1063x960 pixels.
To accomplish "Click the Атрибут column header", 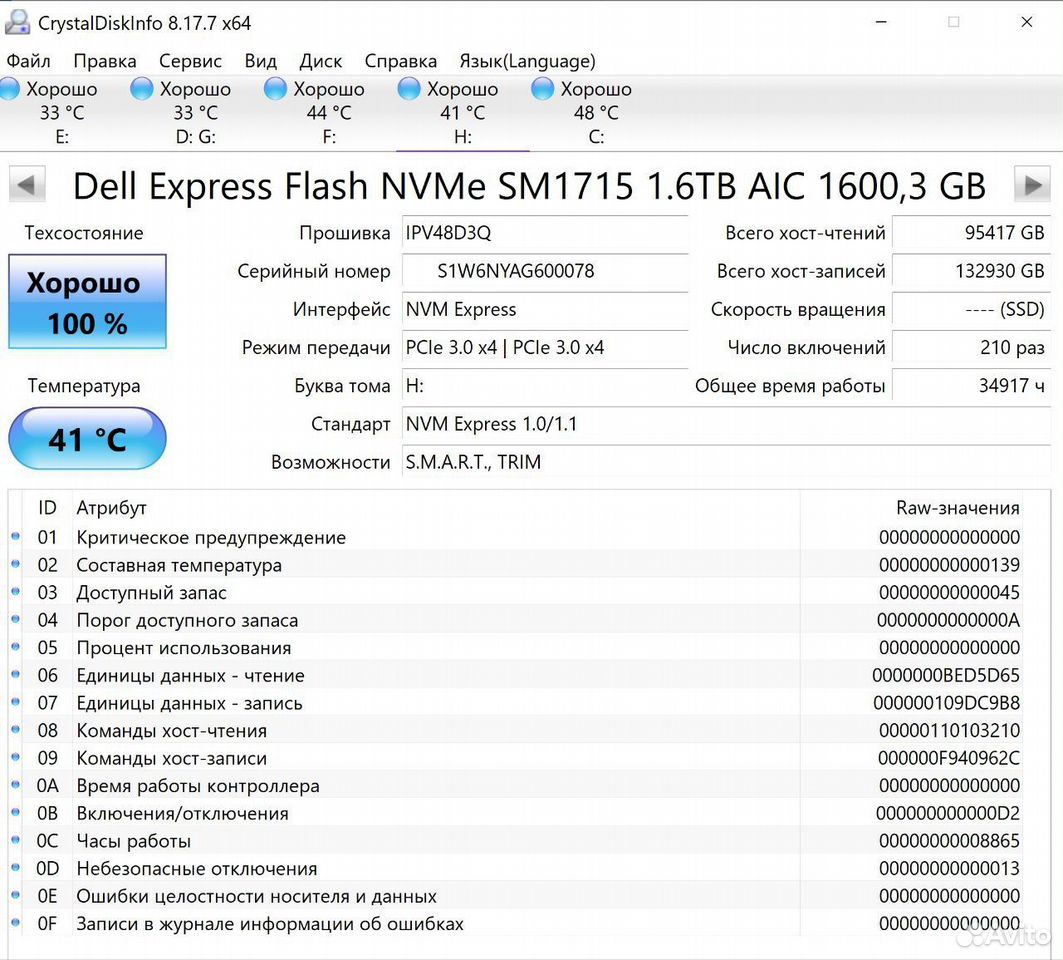I will (111, 508).
